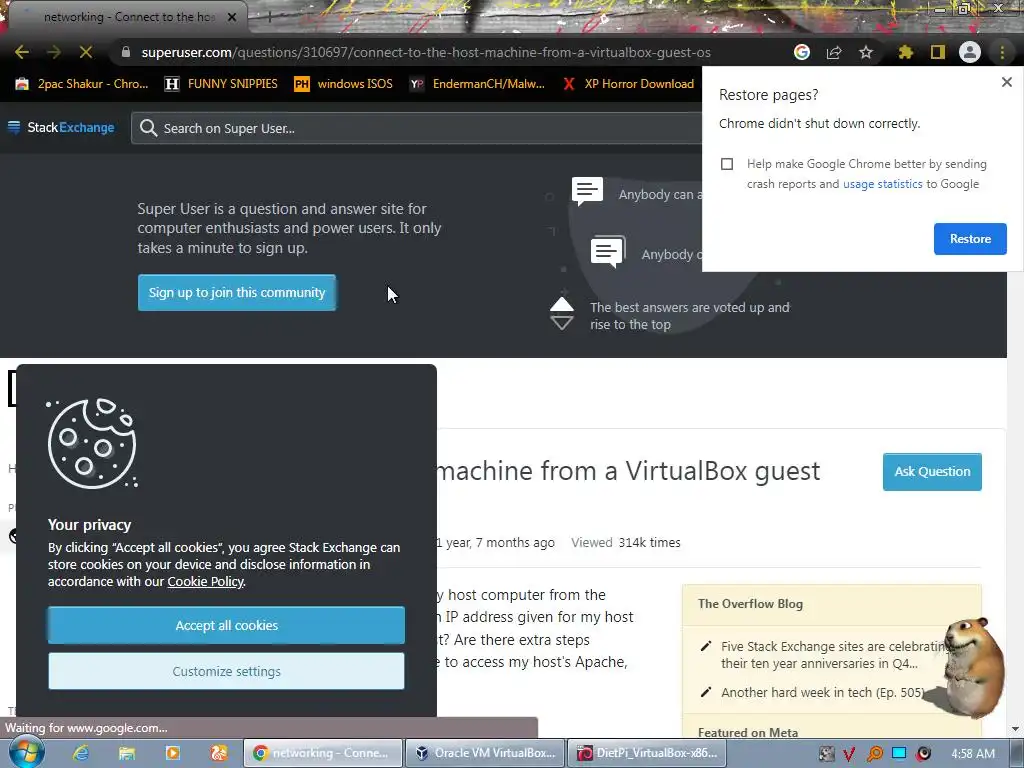Image resolution: width=1024 pixels, height=768 pixels.
Task: Open the StackExchange hamburger menu icon
Action: pos(14,127)
